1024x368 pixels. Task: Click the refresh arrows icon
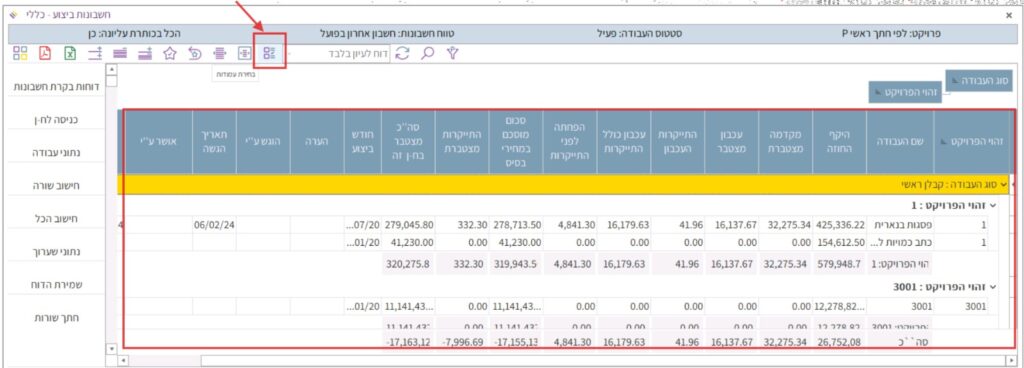(403, 54)
